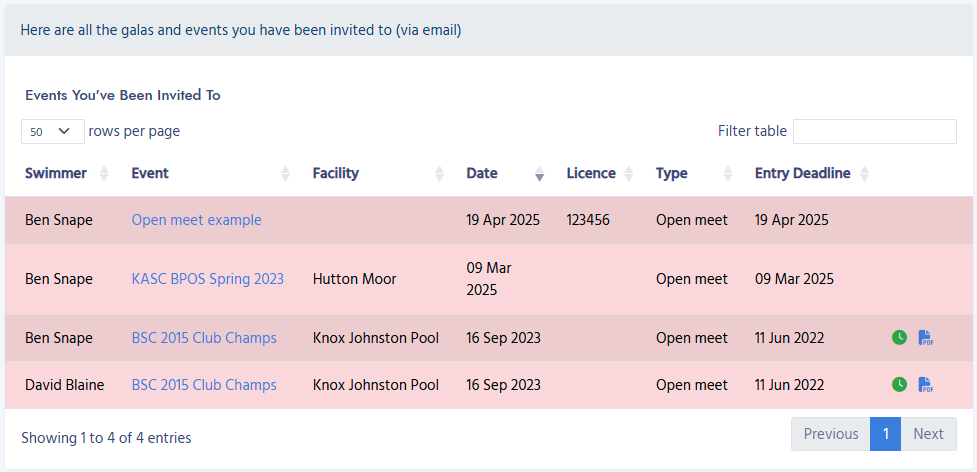
Task: Sort table by Swimmer column arrows
Action: 105,174
